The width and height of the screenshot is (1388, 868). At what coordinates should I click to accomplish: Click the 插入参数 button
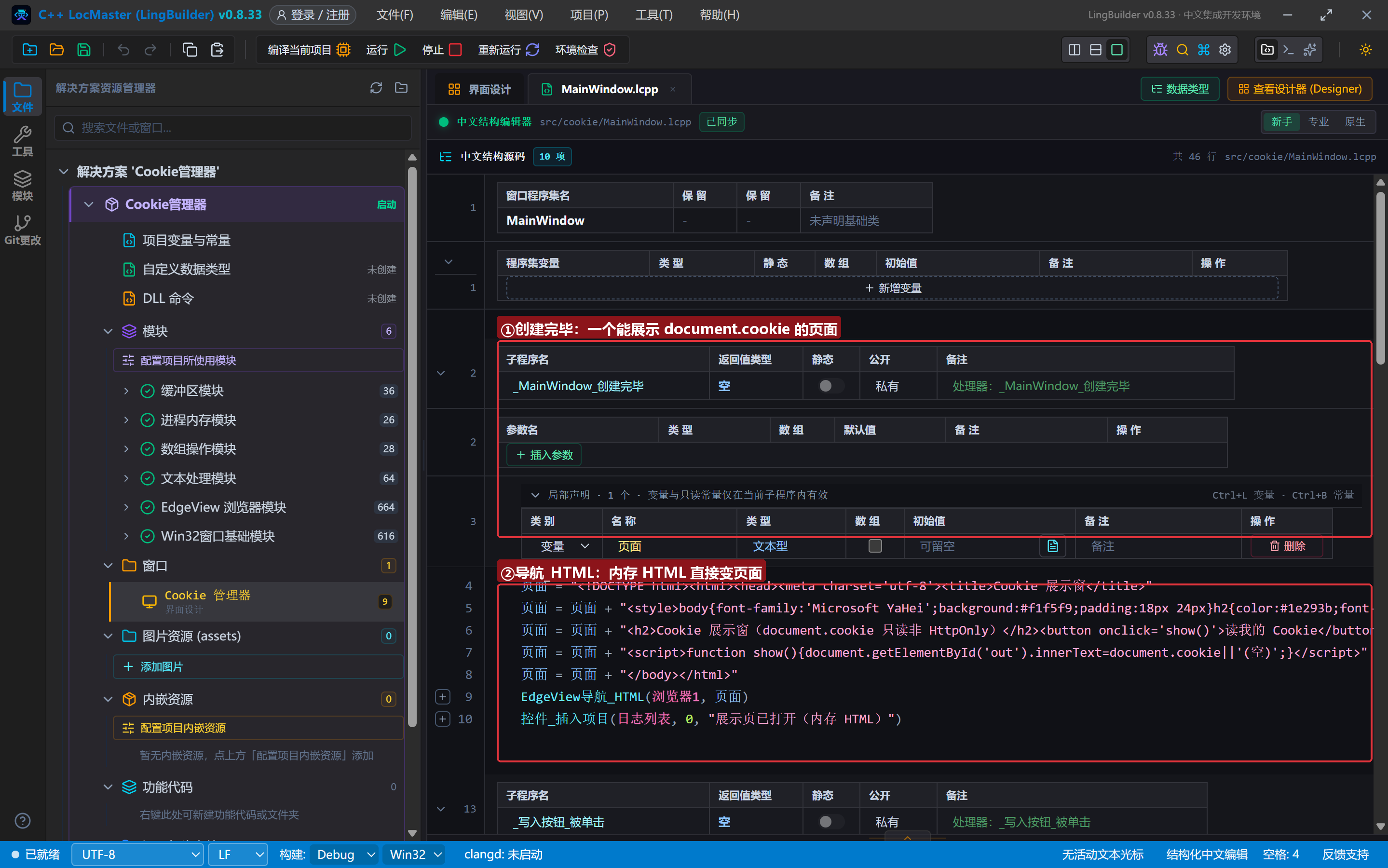point(544,455)
